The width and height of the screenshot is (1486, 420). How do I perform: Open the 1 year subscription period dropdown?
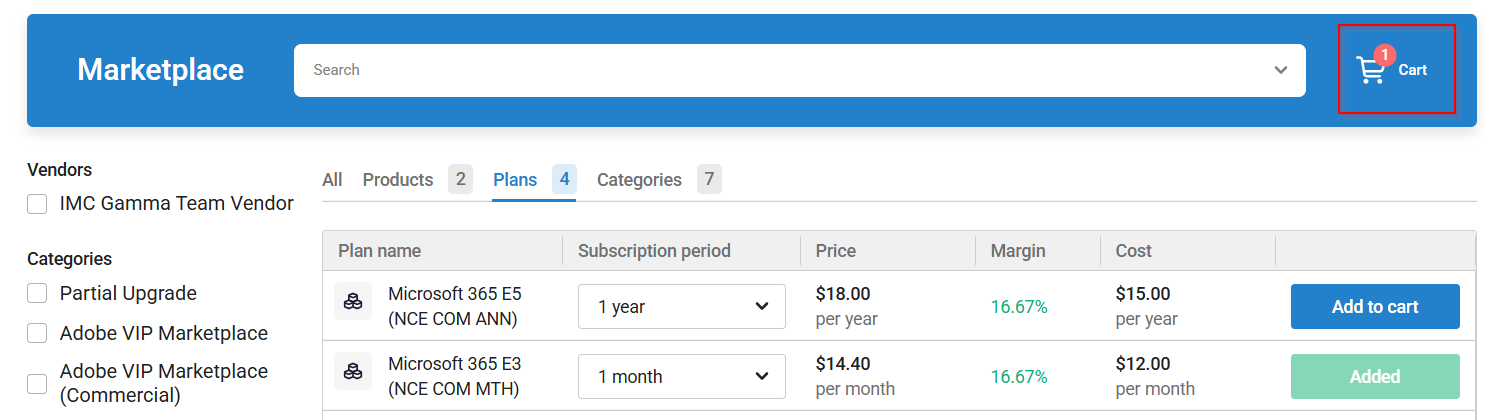pos(682,307)
